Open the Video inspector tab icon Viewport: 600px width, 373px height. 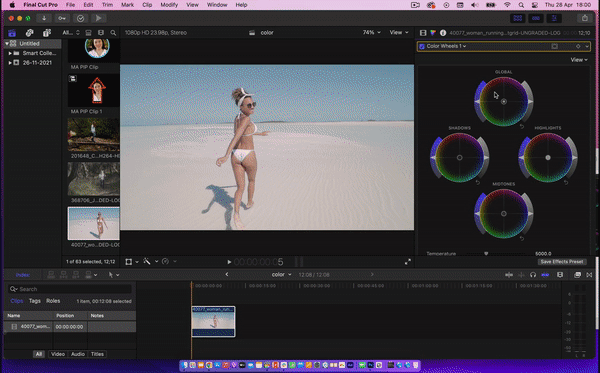click(423, 33)
